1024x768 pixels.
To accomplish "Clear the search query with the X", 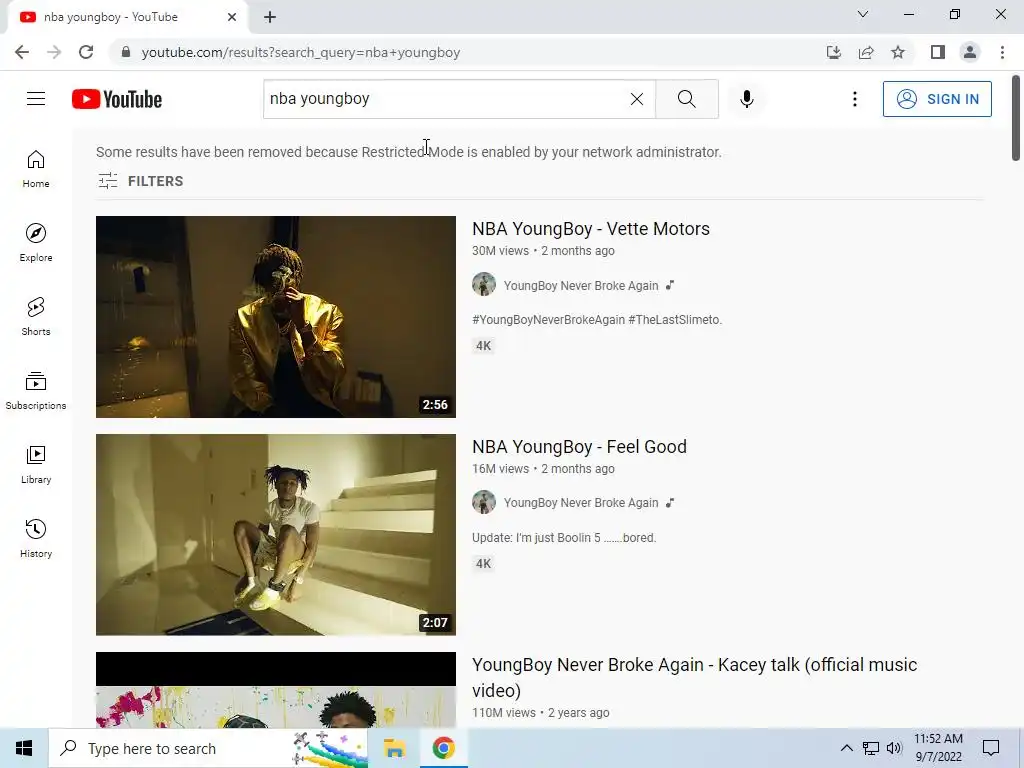I will tap(637, 99).
